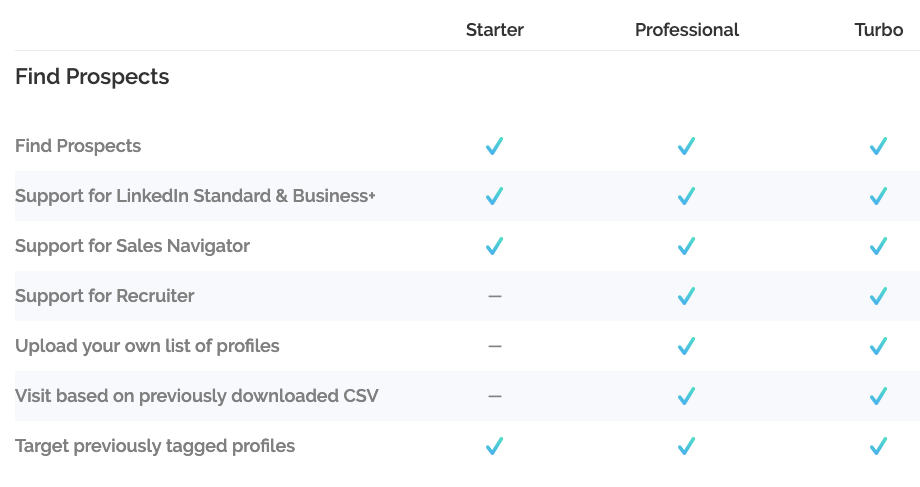Click the Find Prospects section heading
This screenshot has height=487, width=920.
point(92,77)
